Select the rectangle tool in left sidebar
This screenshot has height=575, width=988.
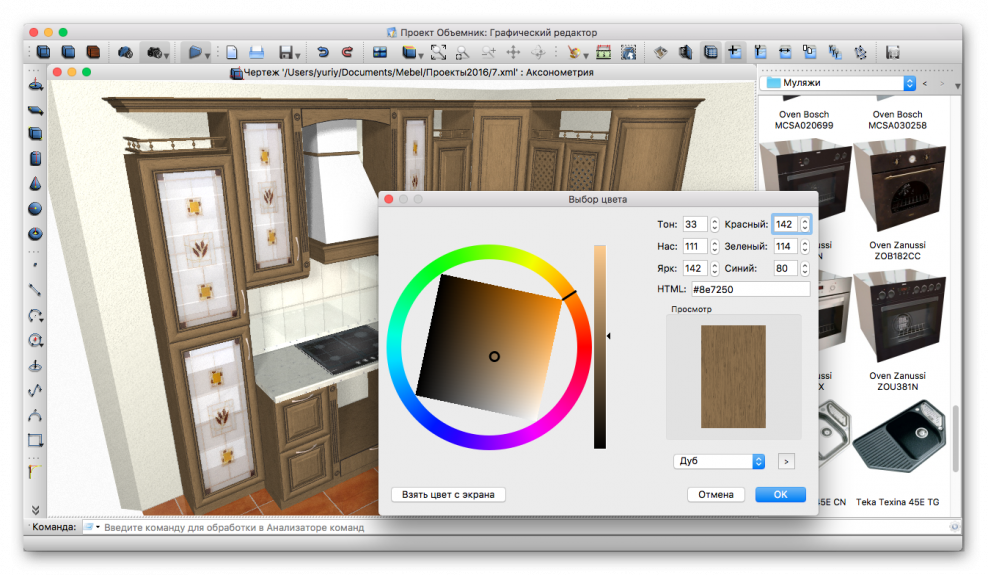(35, 440)
